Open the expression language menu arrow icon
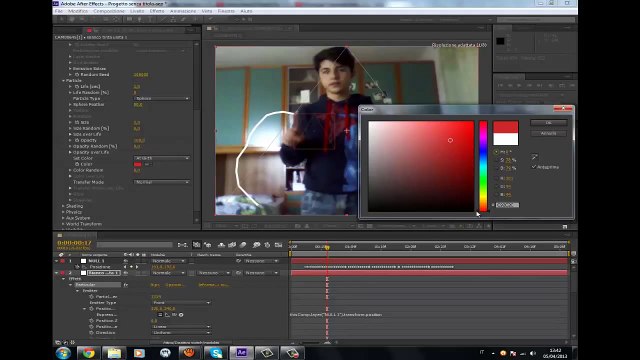Viewport: 640px width, 360px height. [181, 315]
